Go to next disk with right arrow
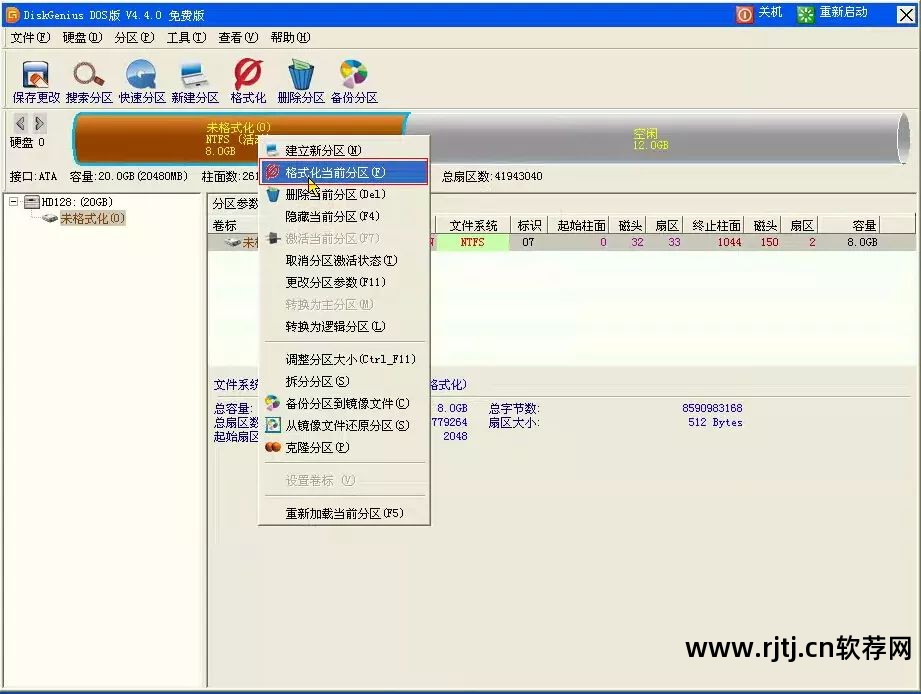 39,123
